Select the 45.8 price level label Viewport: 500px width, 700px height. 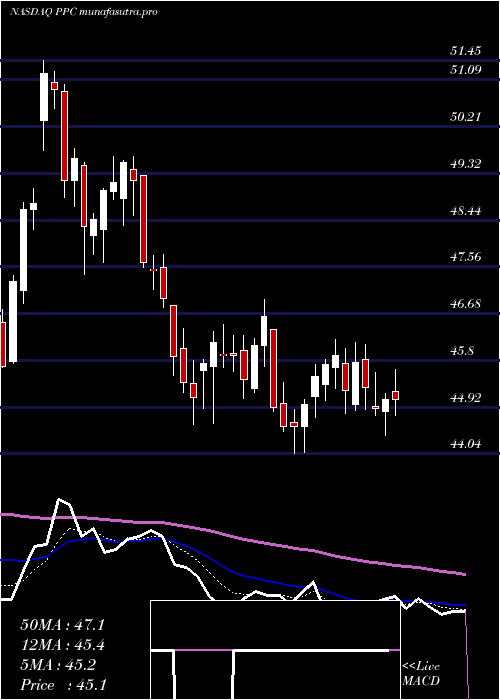tap(462, 351)
